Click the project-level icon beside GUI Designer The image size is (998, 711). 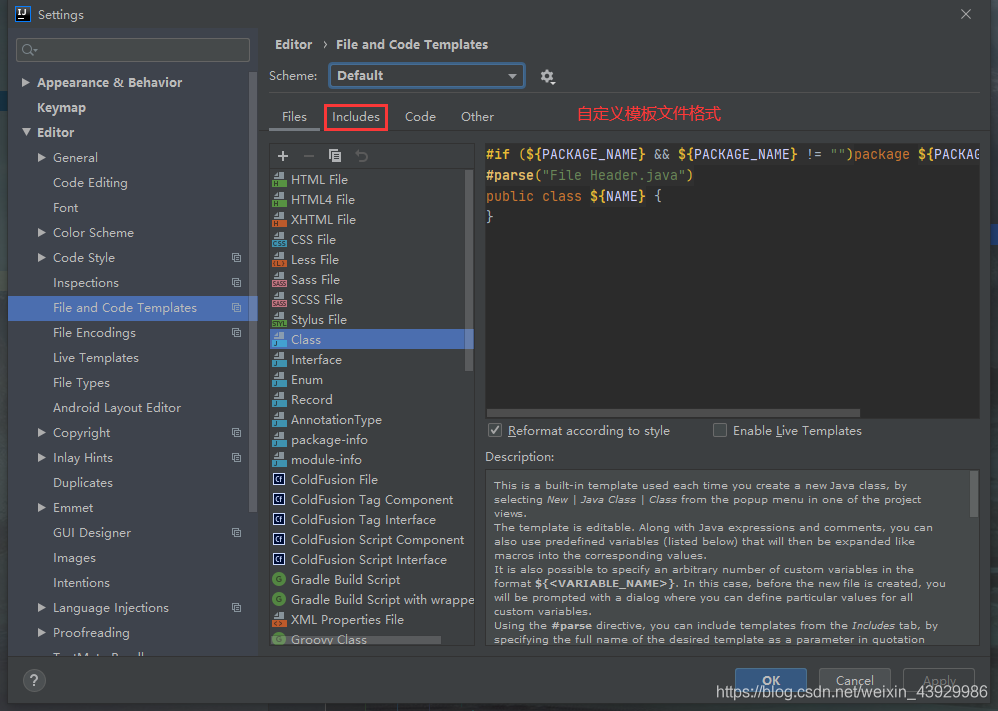236,533
